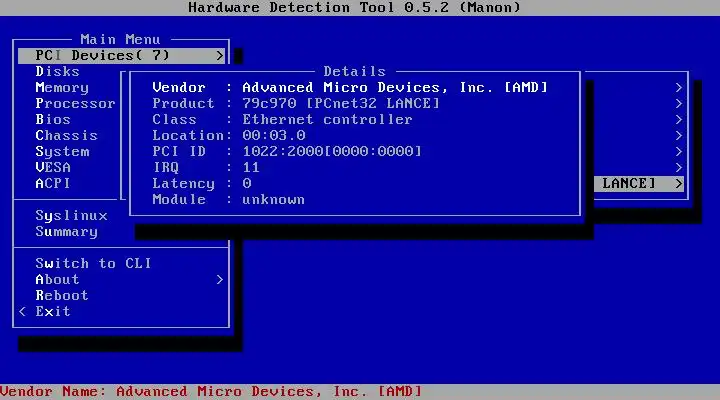Select the VESA entry
720x400 pixels.
(53, 168)
